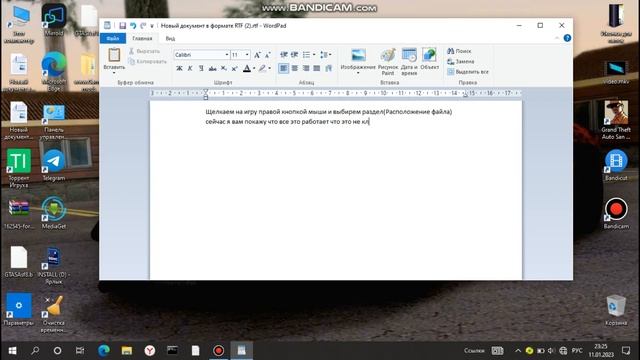The width and height of the screenshot is (640, 360).
Task: Click Замена replace button
Action: (x=461, y=61)
